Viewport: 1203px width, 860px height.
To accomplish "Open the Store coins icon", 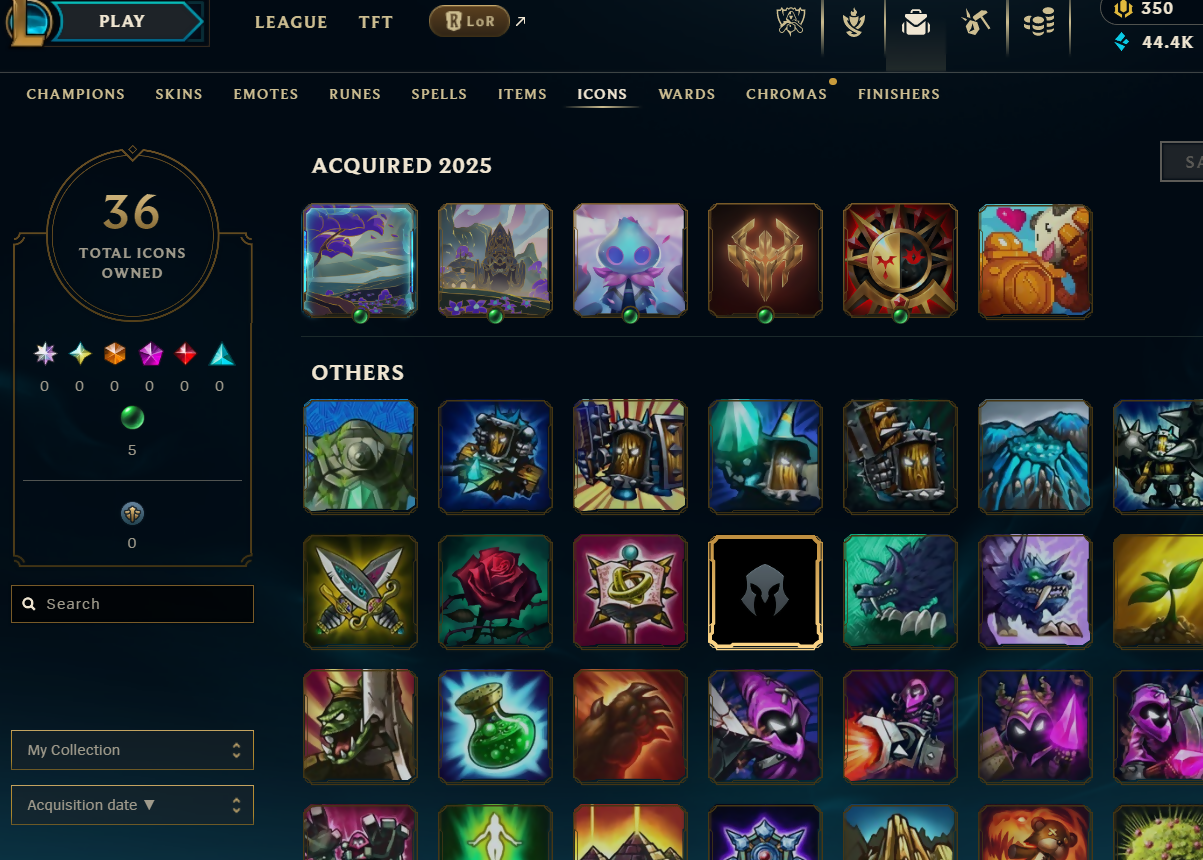I will [x=1039, y=22].
